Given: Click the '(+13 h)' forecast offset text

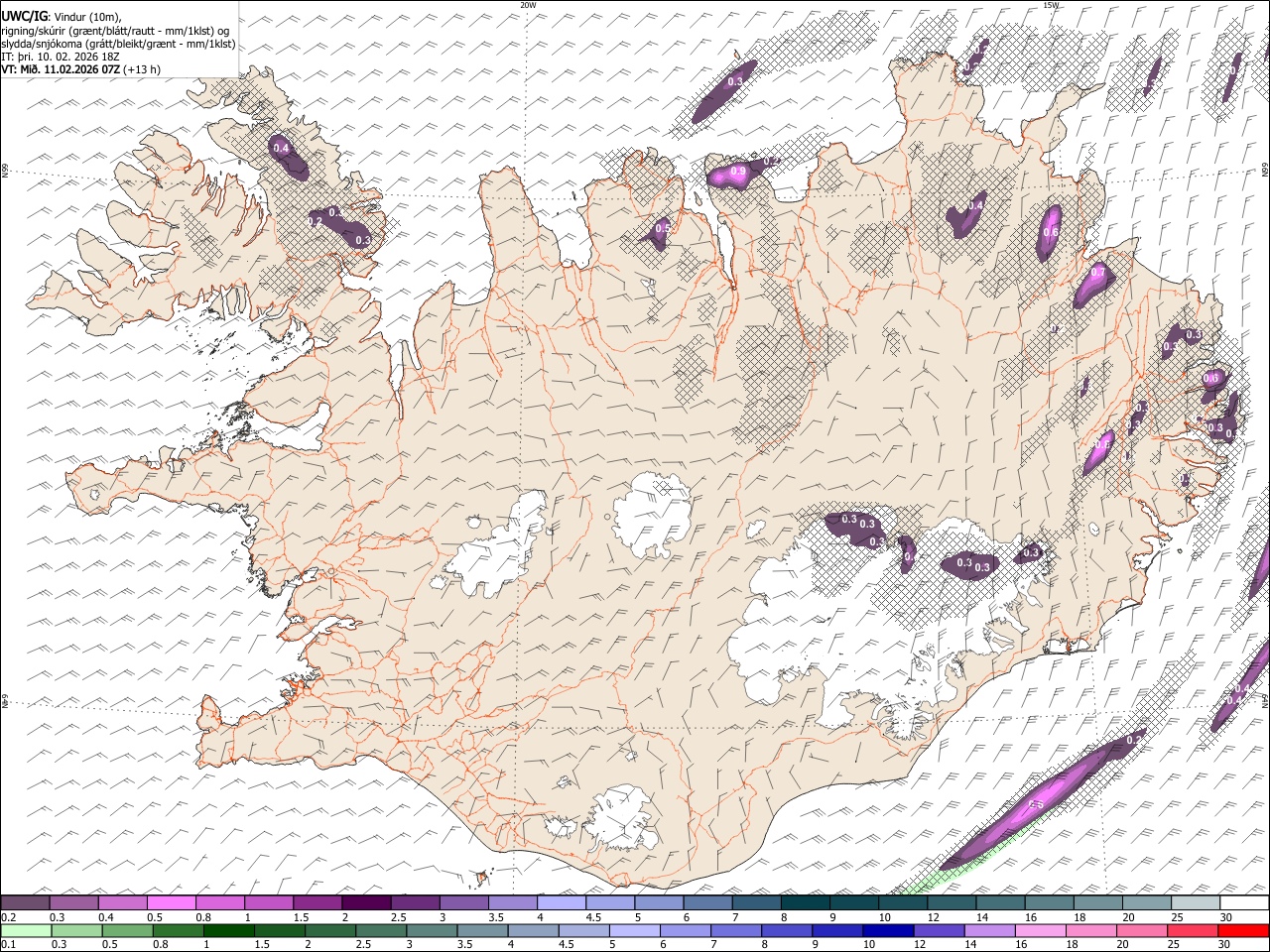Looking at the screenshot, I should (143, 69).
